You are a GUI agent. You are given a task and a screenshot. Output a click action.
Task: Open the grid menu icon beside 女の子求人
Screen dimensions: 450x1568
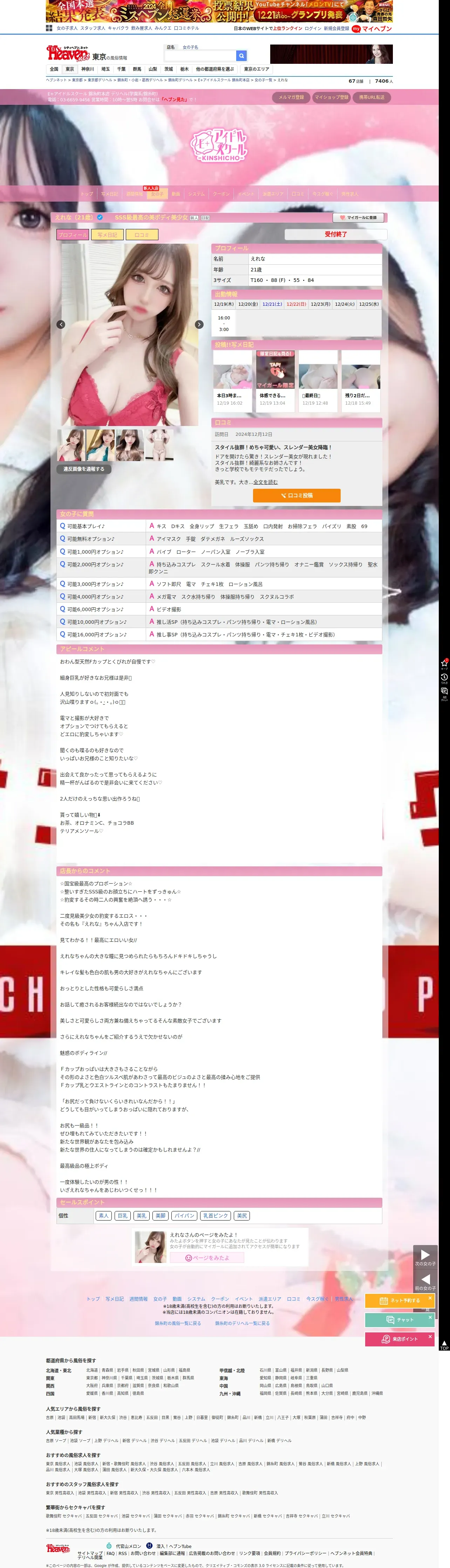coord(49,28)
